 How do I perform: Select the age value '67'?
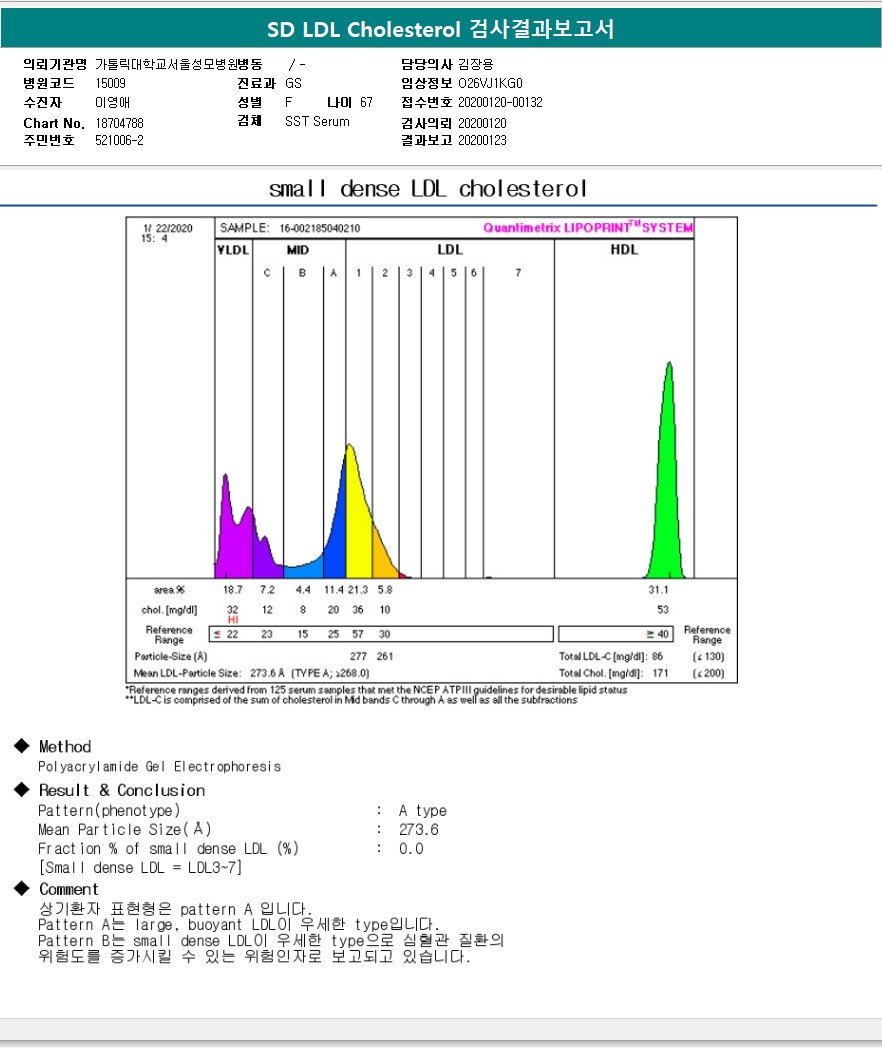tap(366, 102)
